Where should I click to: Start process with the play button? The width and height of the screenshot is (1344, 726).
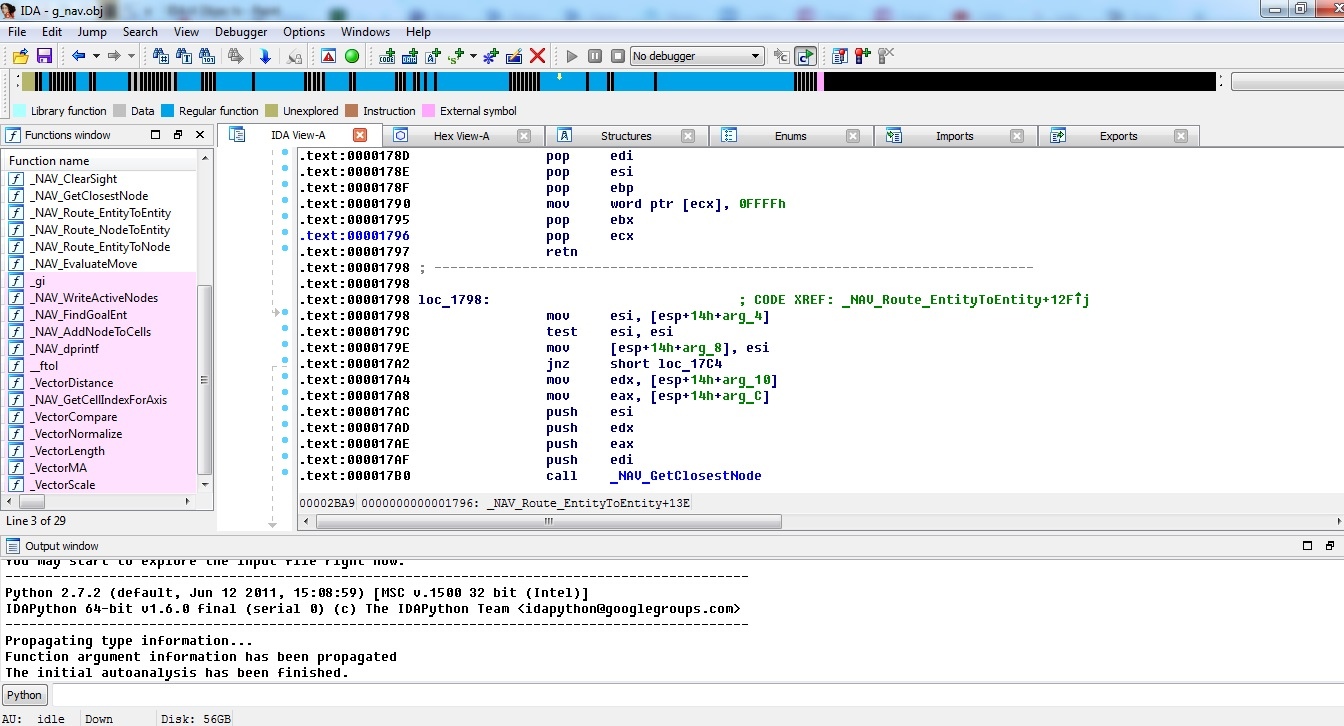tap(572, 56)
